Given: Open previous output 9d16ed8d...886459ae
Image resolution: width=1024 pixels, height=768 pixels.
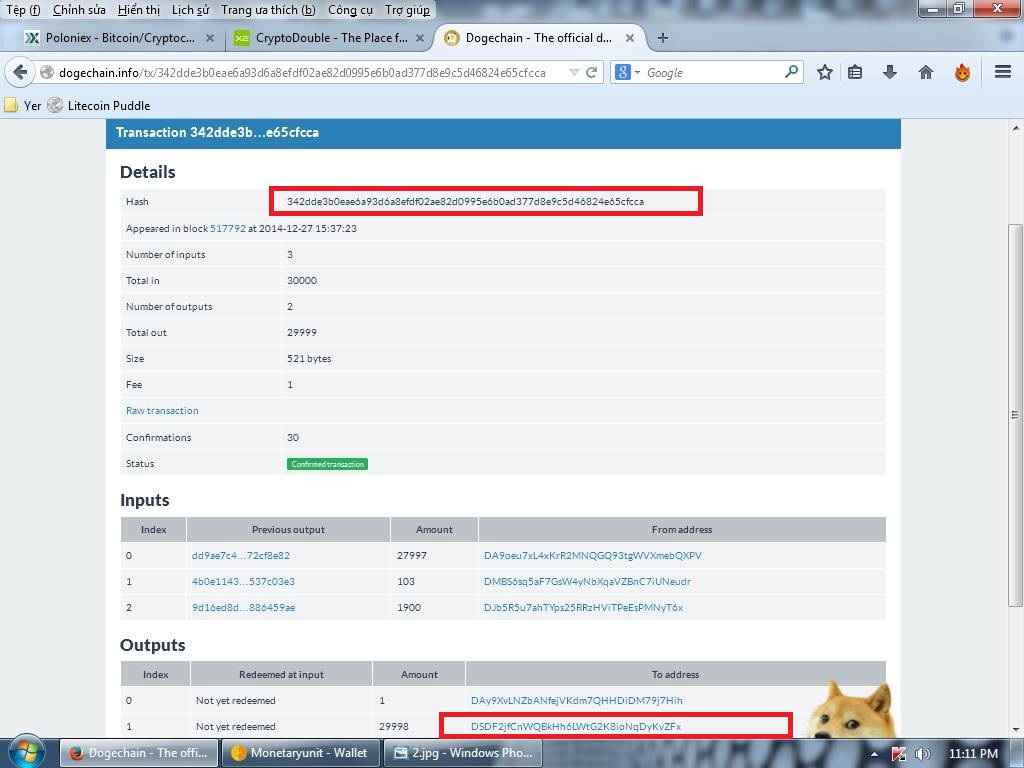Looking at the screenshot, I should [x=243, y=607].
